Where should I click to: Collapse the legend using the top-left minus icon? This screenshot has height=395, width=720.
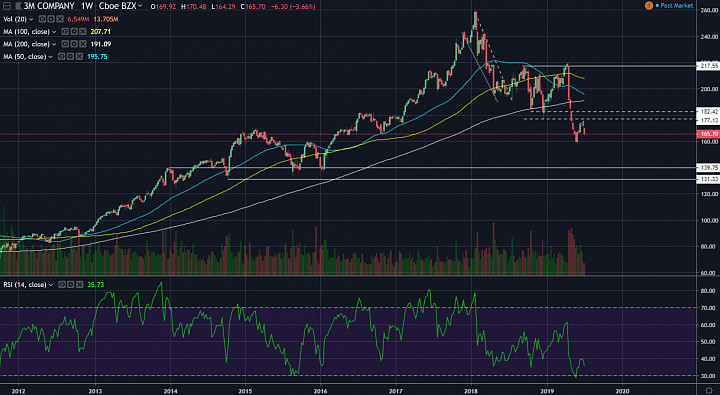pyautogui.click(x=7, y=6)
